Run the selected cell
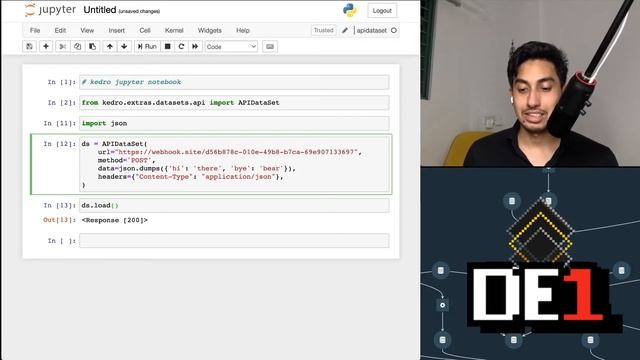Viewport: 640px width, 360px height. 147,47
